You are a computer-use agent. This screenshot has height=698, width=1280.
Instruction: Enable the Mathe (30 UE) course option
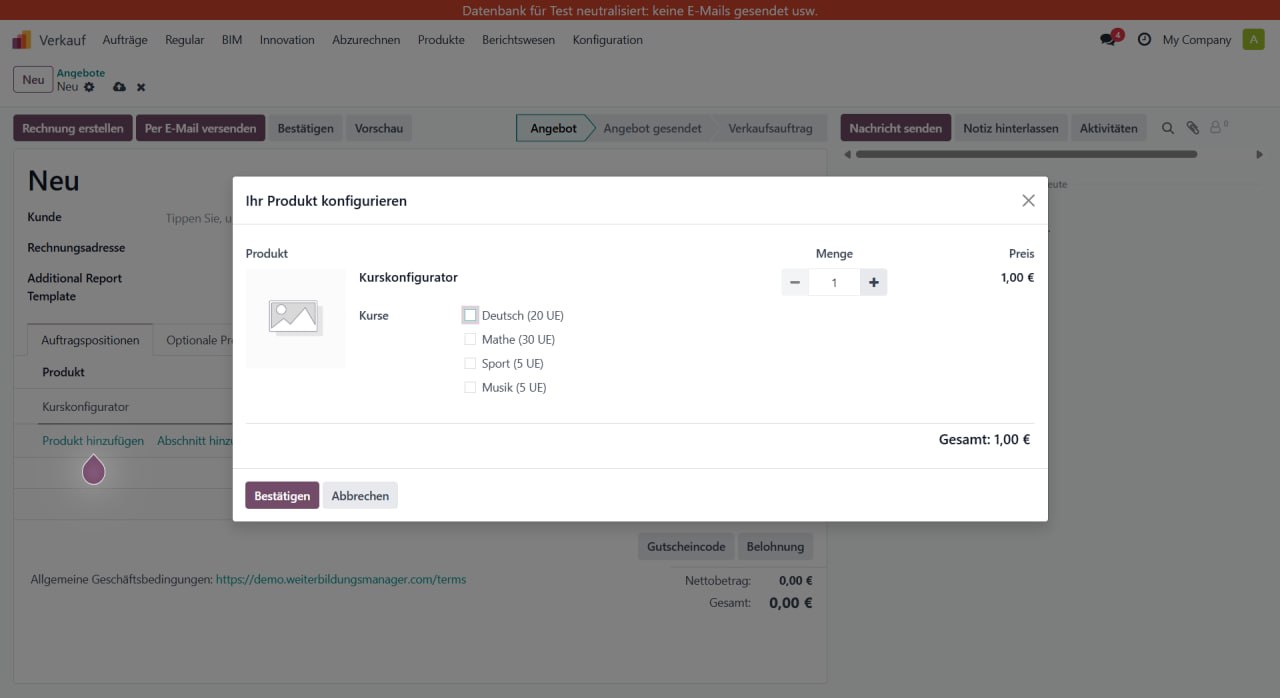tap(470, 339)
